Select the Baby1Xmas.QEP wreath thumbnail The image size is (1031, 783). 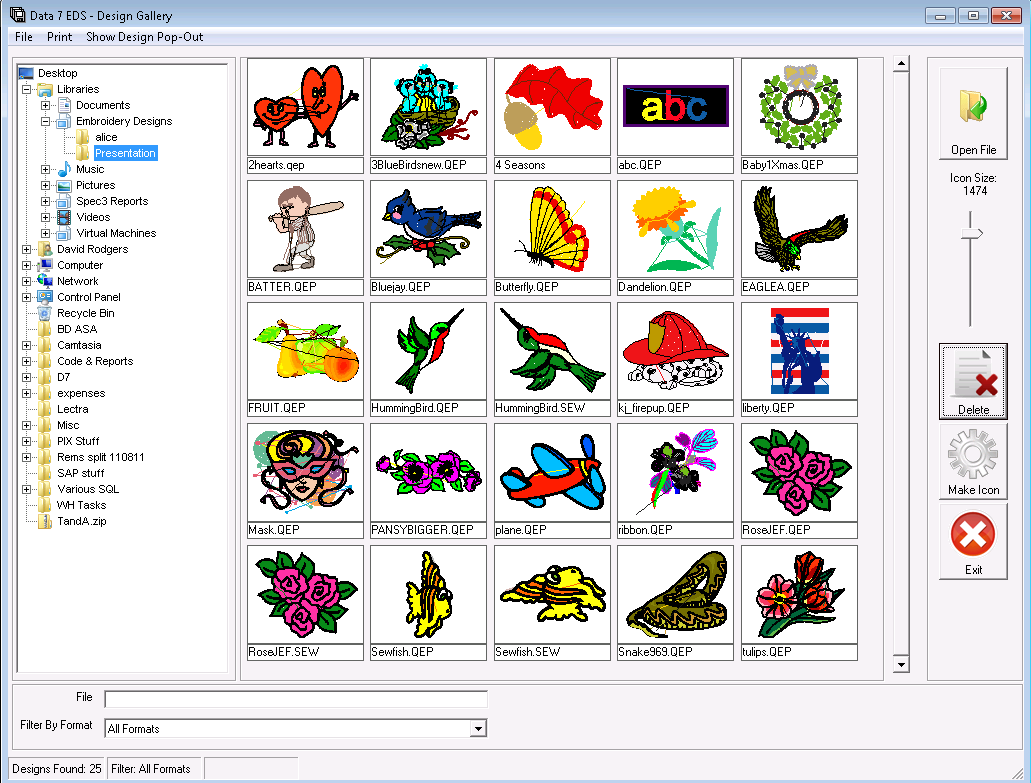click(x=799, y=107)
